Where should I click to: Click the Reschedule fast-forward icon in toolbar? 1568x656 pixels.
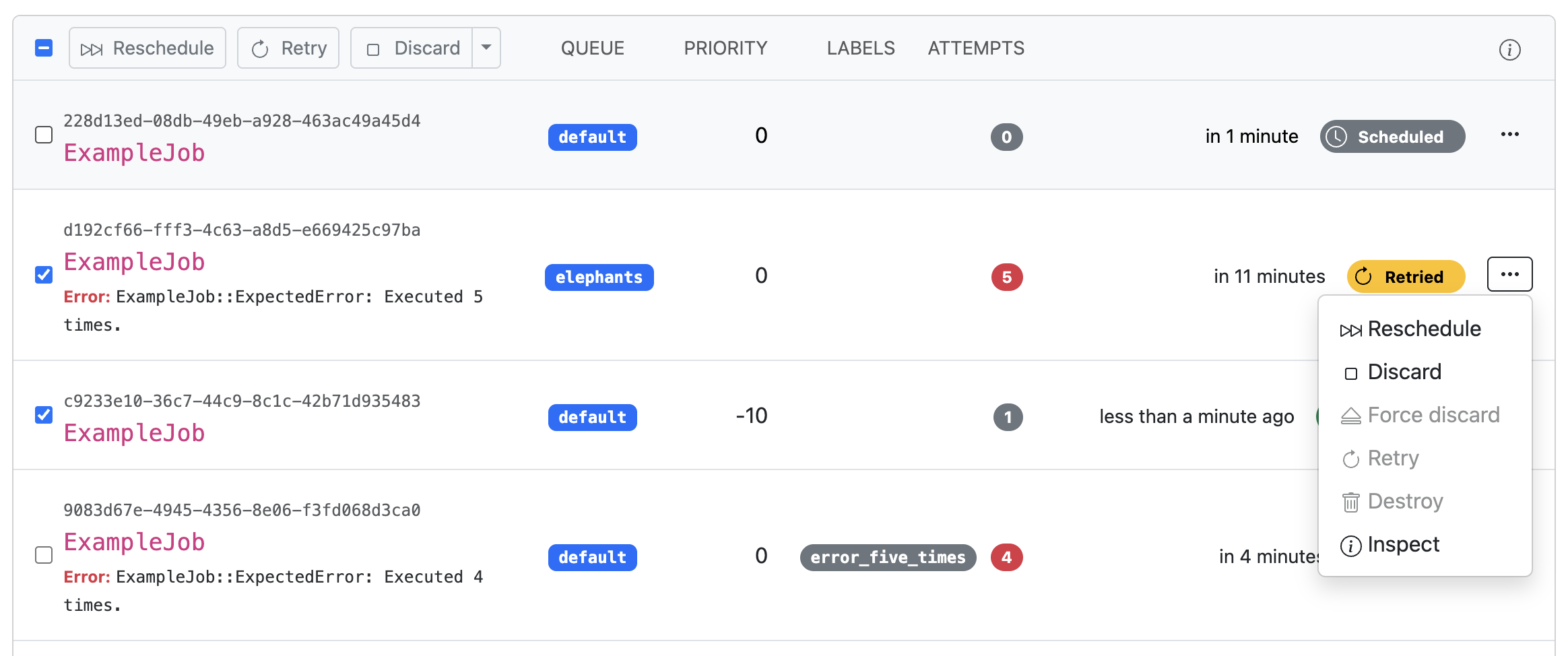tap(92, 47)
